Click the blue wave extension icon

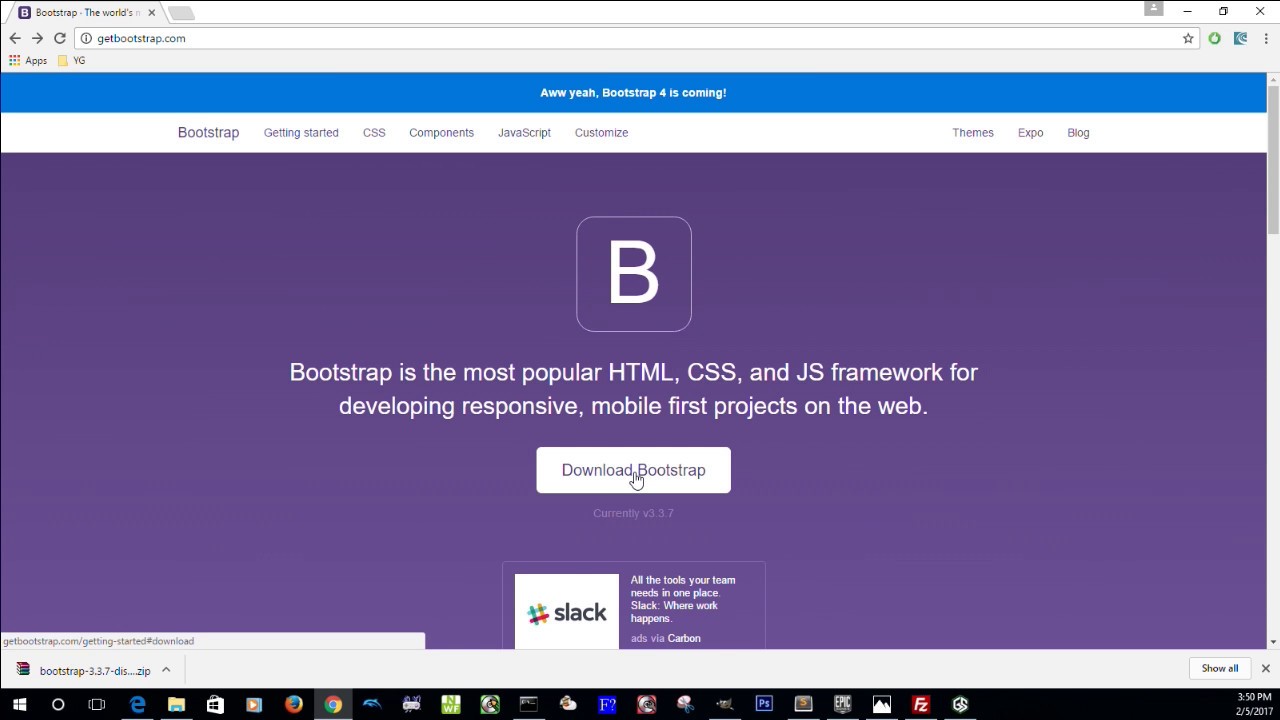tap(1240, 38)
